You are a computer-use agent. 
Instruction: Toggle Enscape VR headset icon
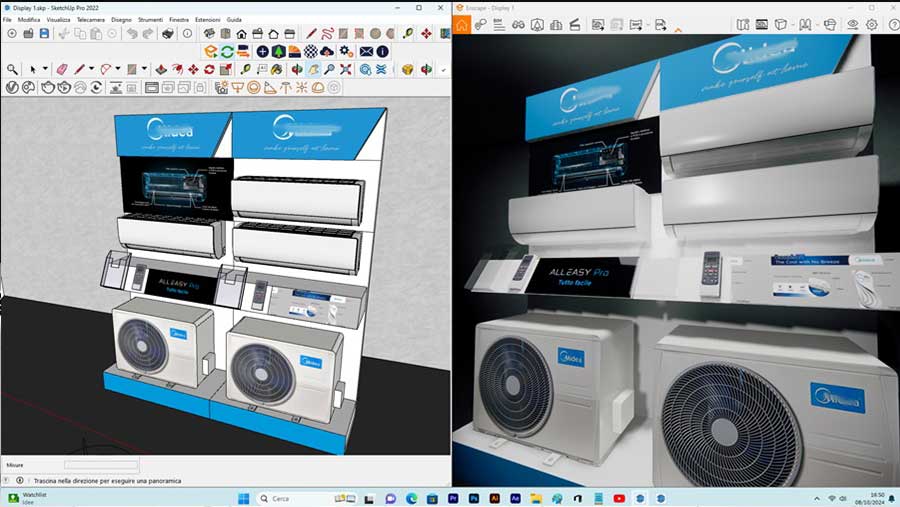pyautogui.click(x=830, y=25)
